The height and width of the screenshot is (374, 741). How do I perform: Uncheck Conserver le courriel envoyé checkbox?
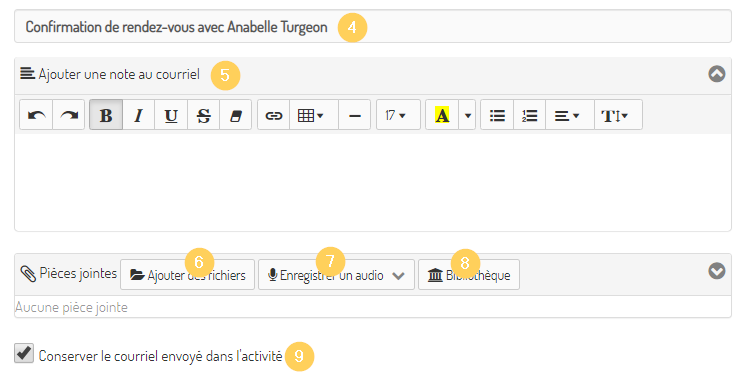[x=24, y=354]
